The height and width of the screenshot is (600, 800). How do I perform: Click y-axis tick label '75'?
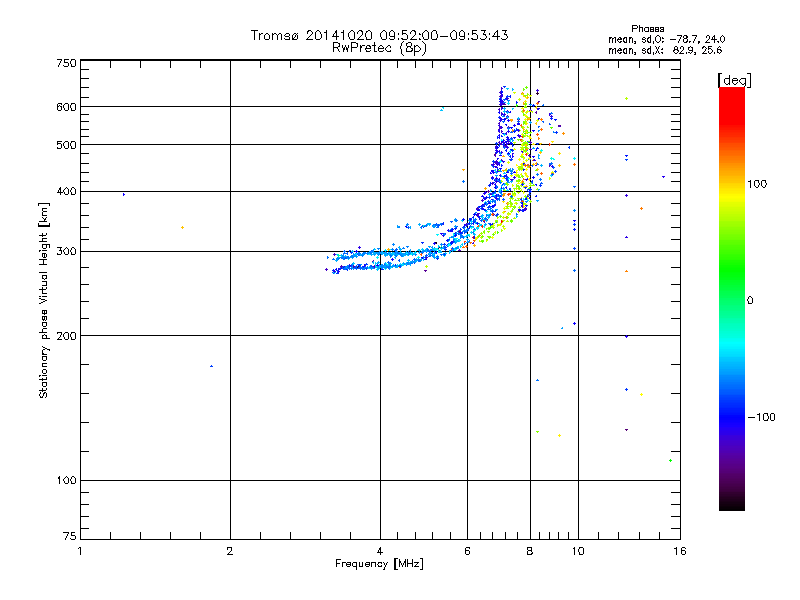(x=70, y=536)
